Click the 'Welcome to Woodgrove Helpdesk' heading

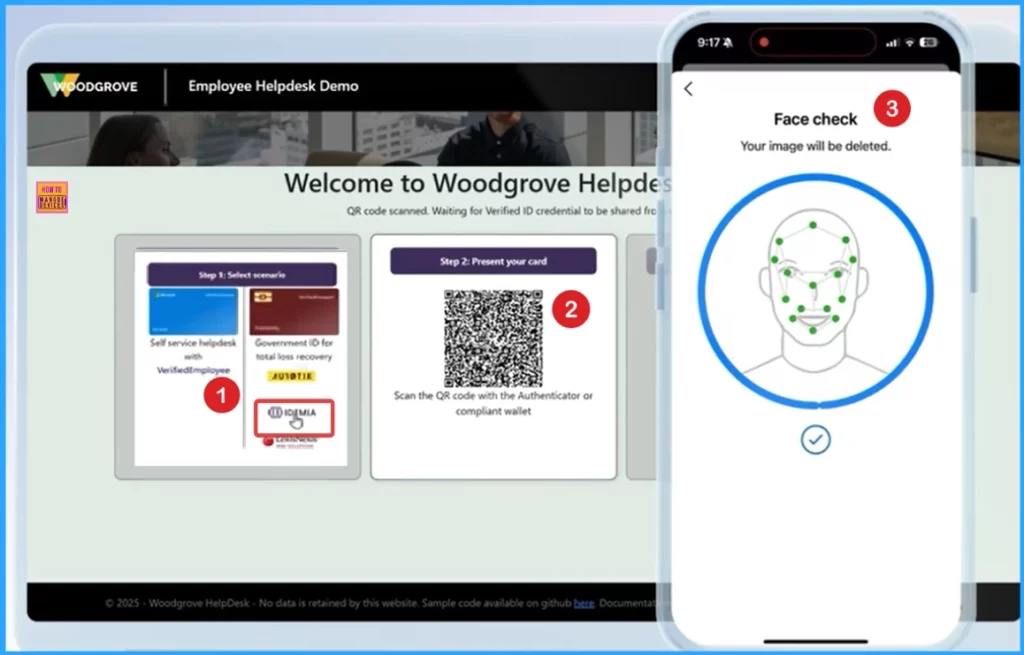[477, 184]
